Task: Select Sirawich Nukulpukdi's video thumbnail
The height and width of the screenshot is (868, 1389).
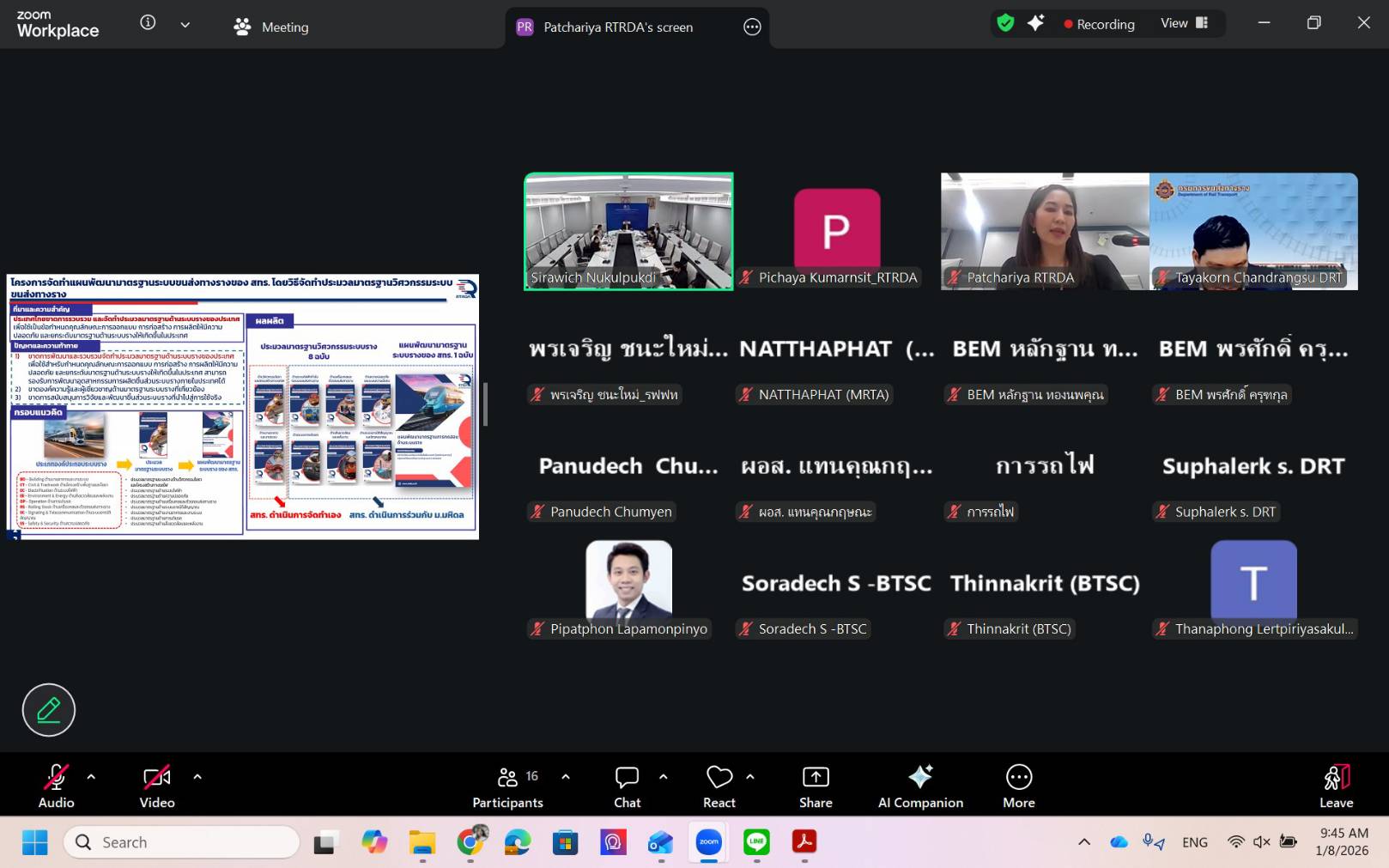Action: click(628, 231)
